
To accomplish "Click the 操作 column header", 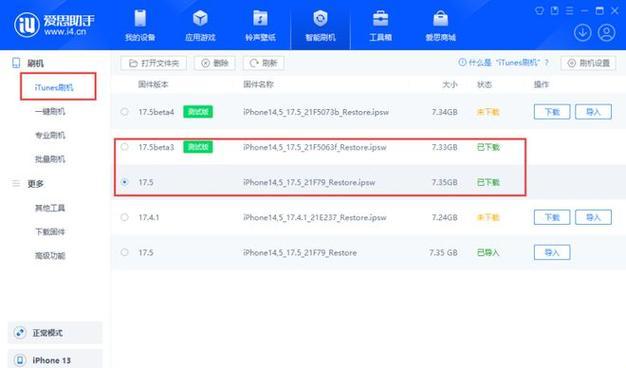I will 541,85.
